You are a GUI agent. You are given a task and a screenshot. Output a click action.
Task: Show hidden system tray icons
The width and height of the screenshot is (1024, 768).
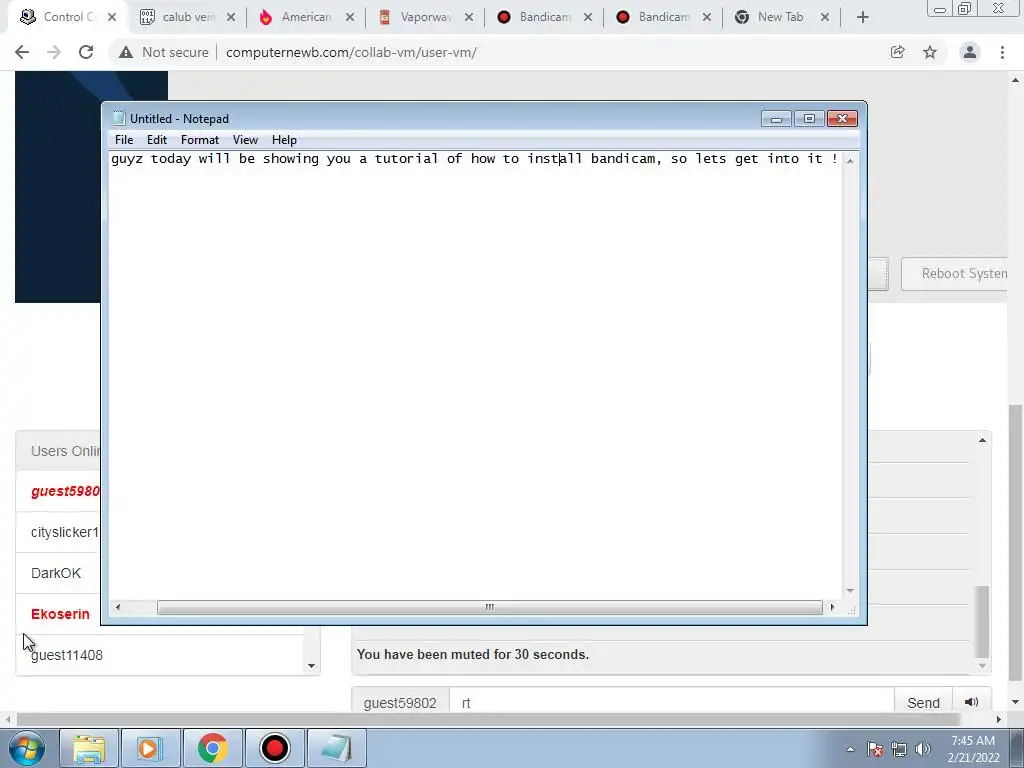850,749
